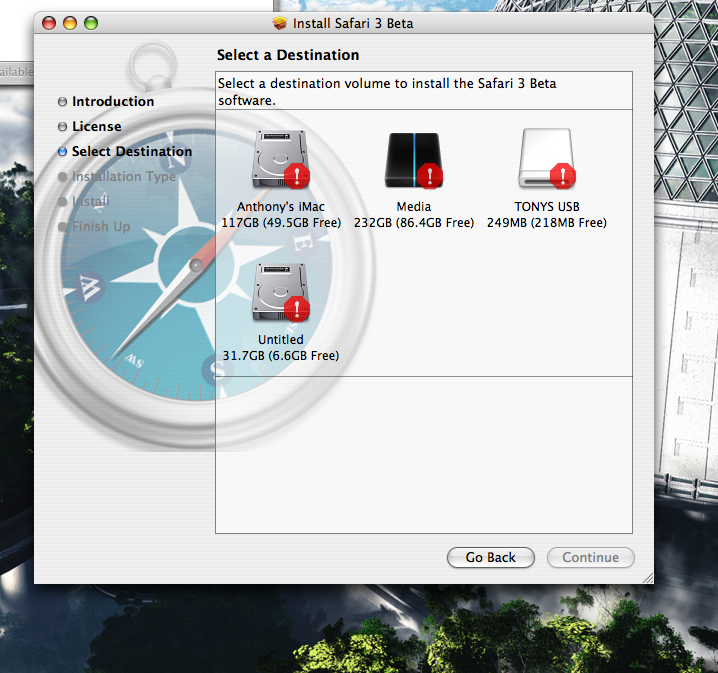
Task: Click the installer package icon in title bar
Action: coord(280,23)
